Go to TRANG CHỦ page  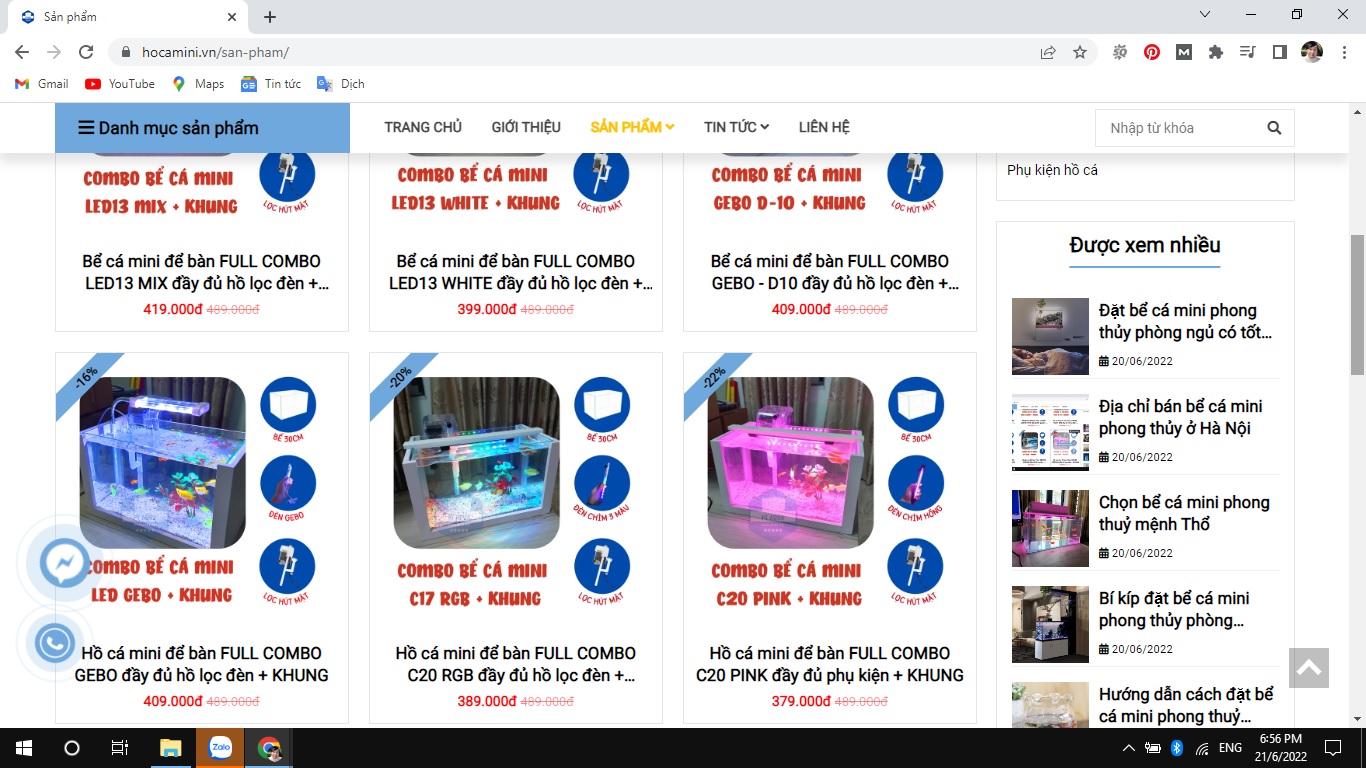423,127
